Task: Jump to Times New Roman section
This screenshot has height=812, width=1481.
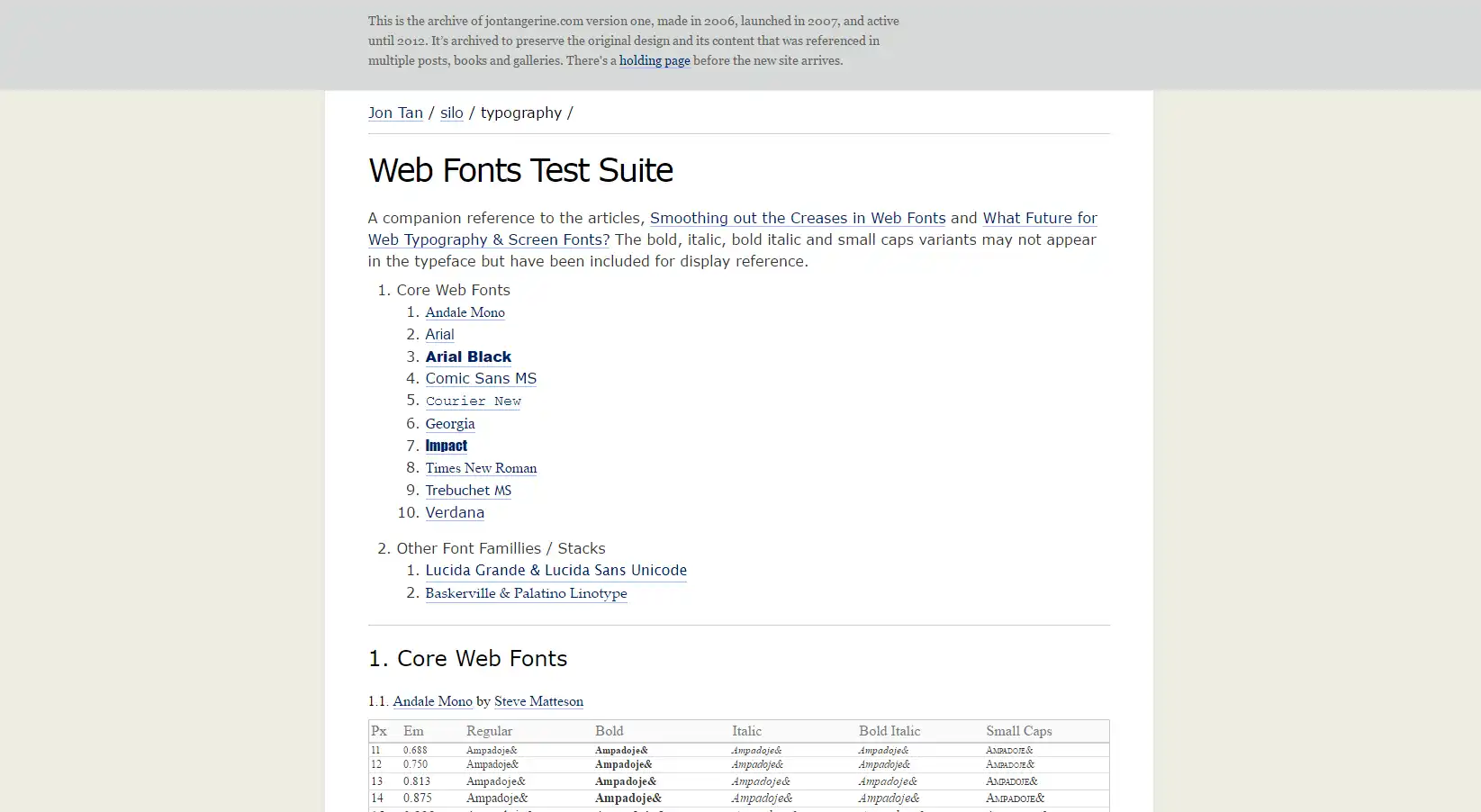Action: pyautogui.click(x=481, y=468)
